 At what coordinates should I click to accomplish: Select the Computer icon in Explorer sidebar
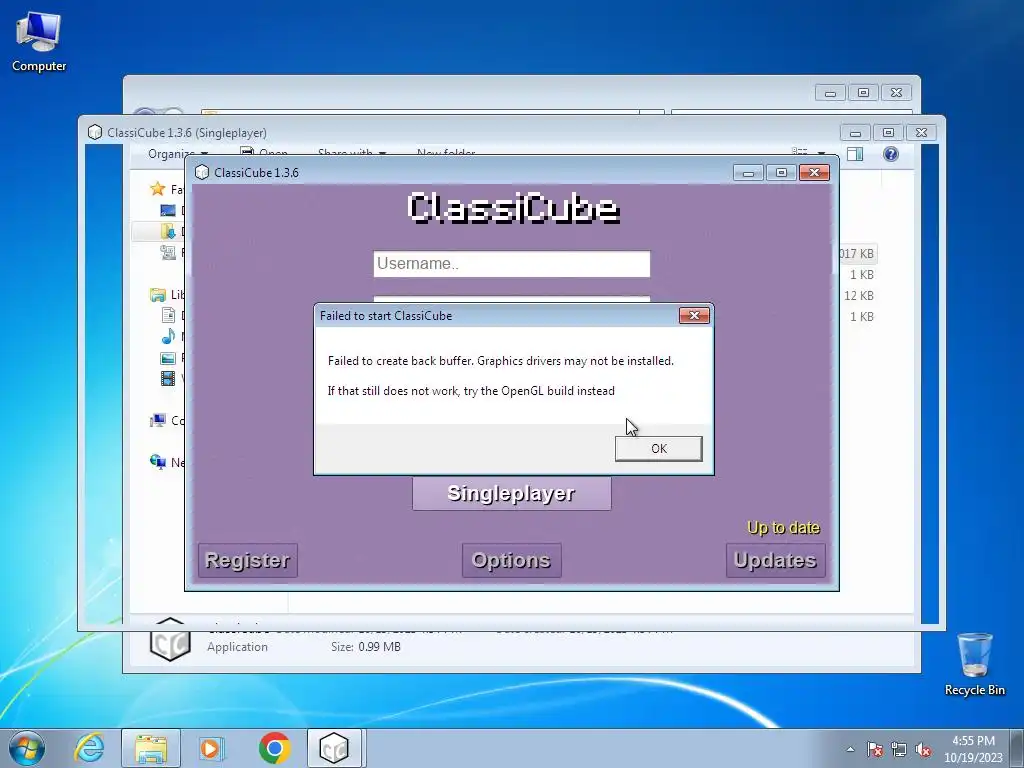click(x=157, y=421)
